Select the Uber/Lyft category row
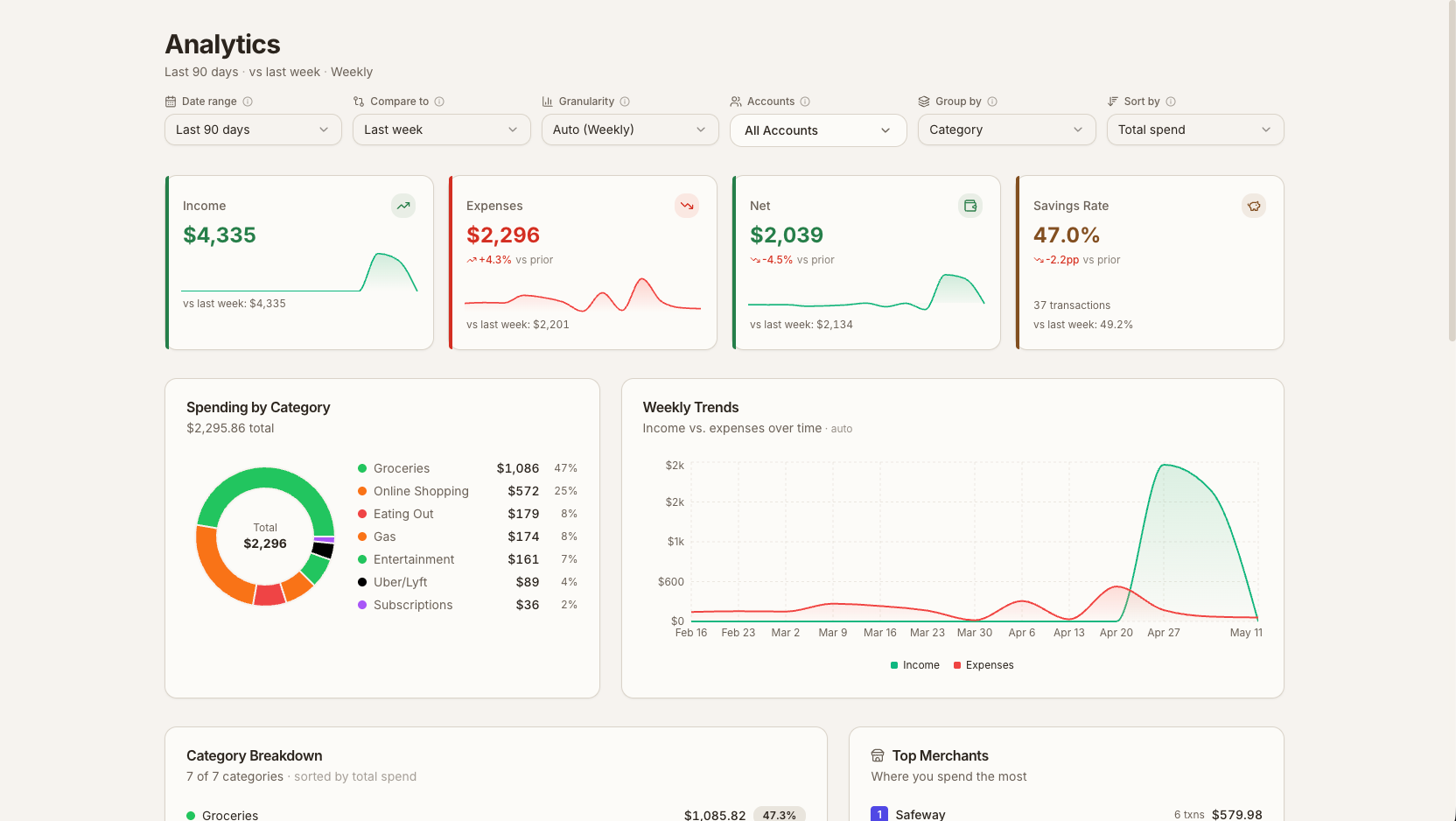 [467, 582]
